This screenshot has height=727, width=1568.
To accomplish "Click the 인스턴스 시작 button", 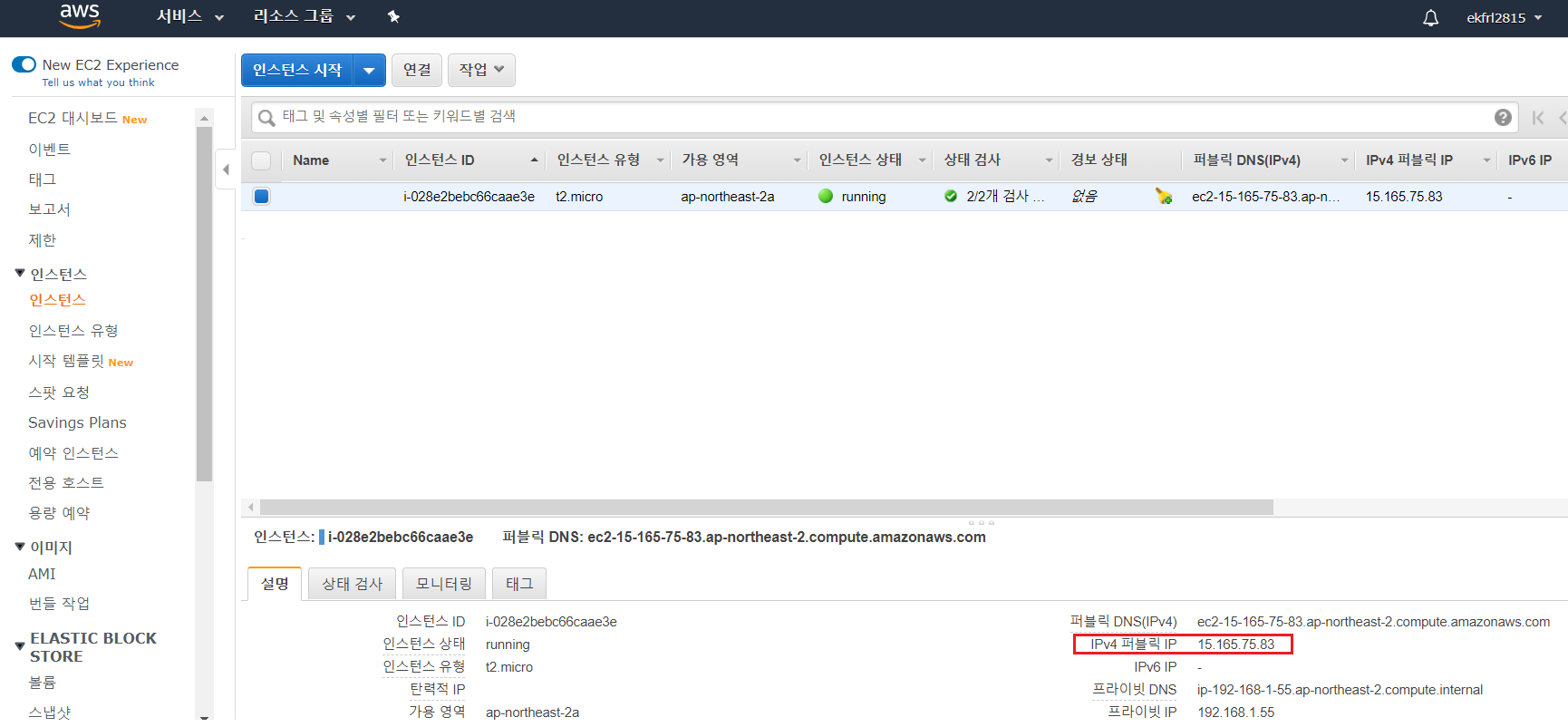I will coord(297,70).
